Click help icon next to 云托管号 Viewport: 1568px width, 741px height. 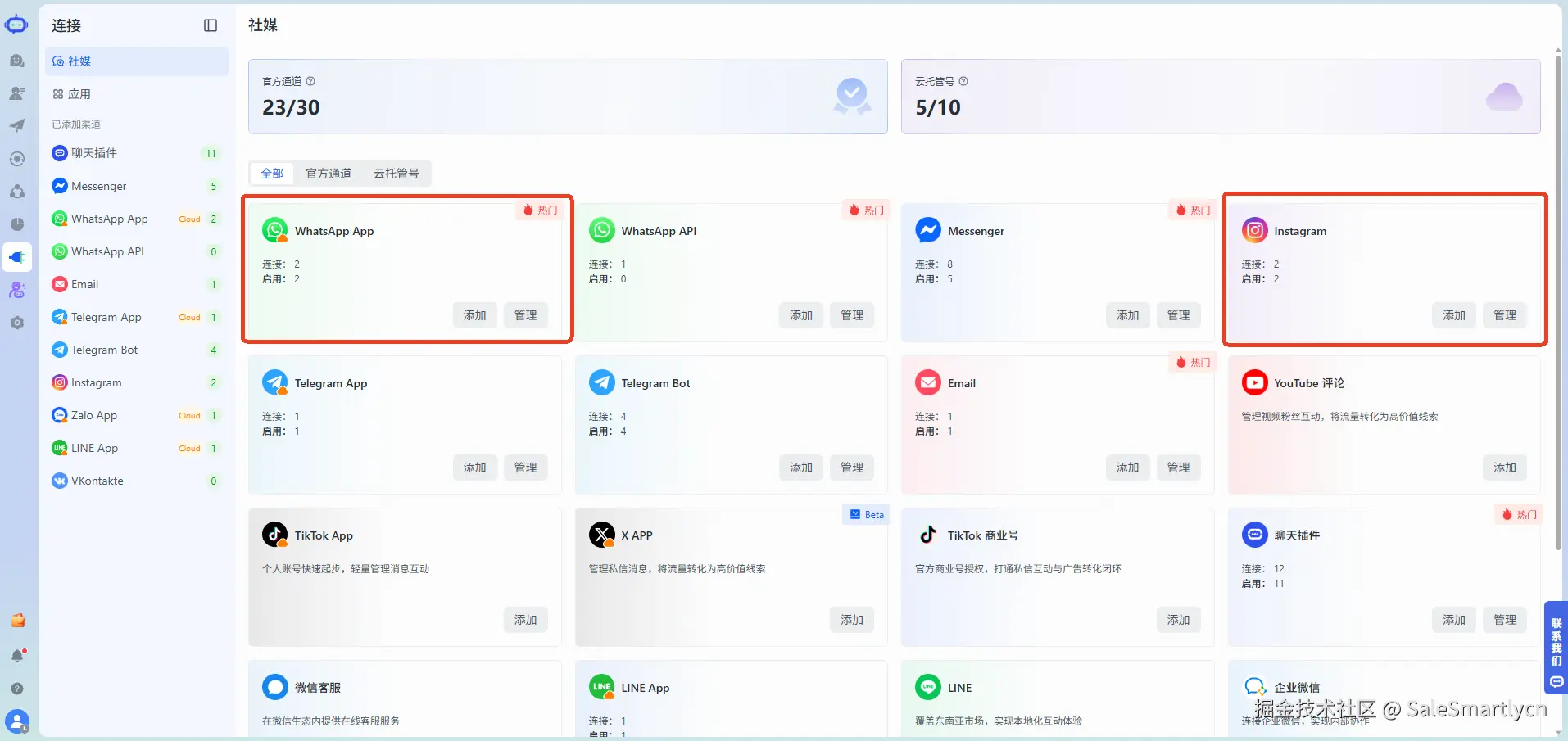pyautogui.click(x=963, y=81)
